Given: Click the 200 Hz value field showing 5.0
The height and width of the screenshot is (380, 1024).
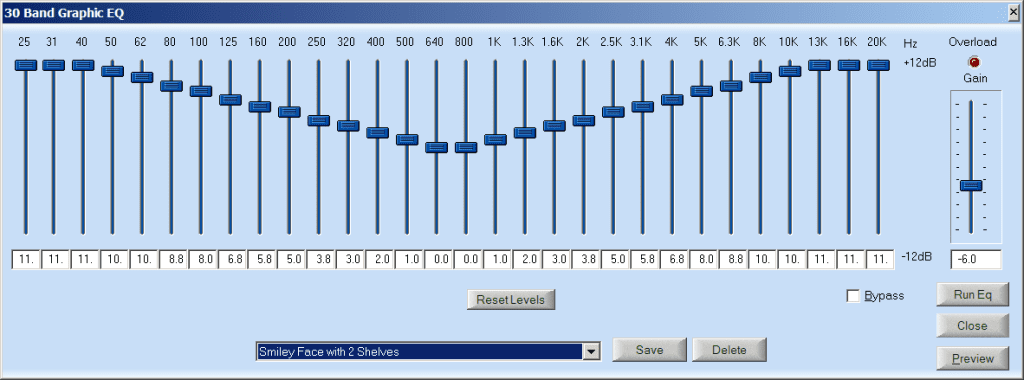Looking at the screenshot, I should 291,259.
